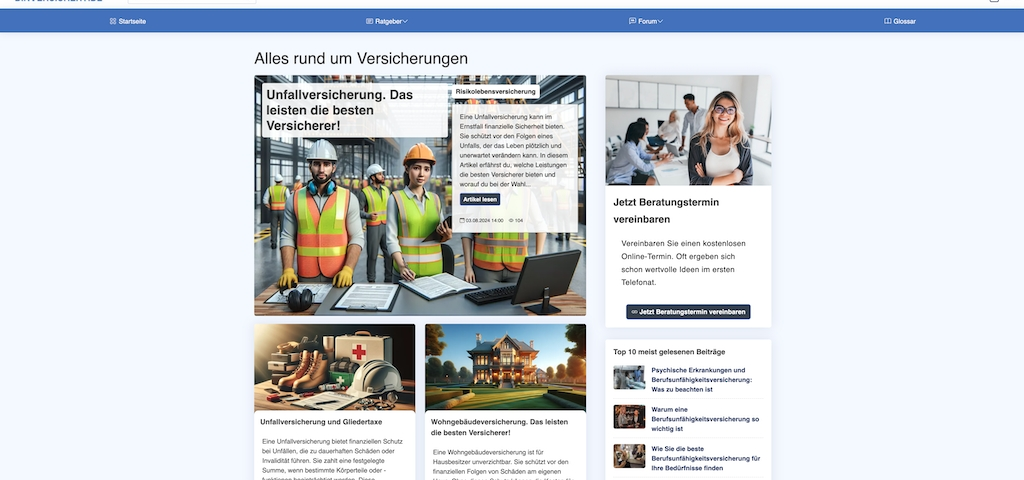Click the thumbnail beside Wie Sie die beste
The image size is (1024, 480).
[x=629, y=456]
